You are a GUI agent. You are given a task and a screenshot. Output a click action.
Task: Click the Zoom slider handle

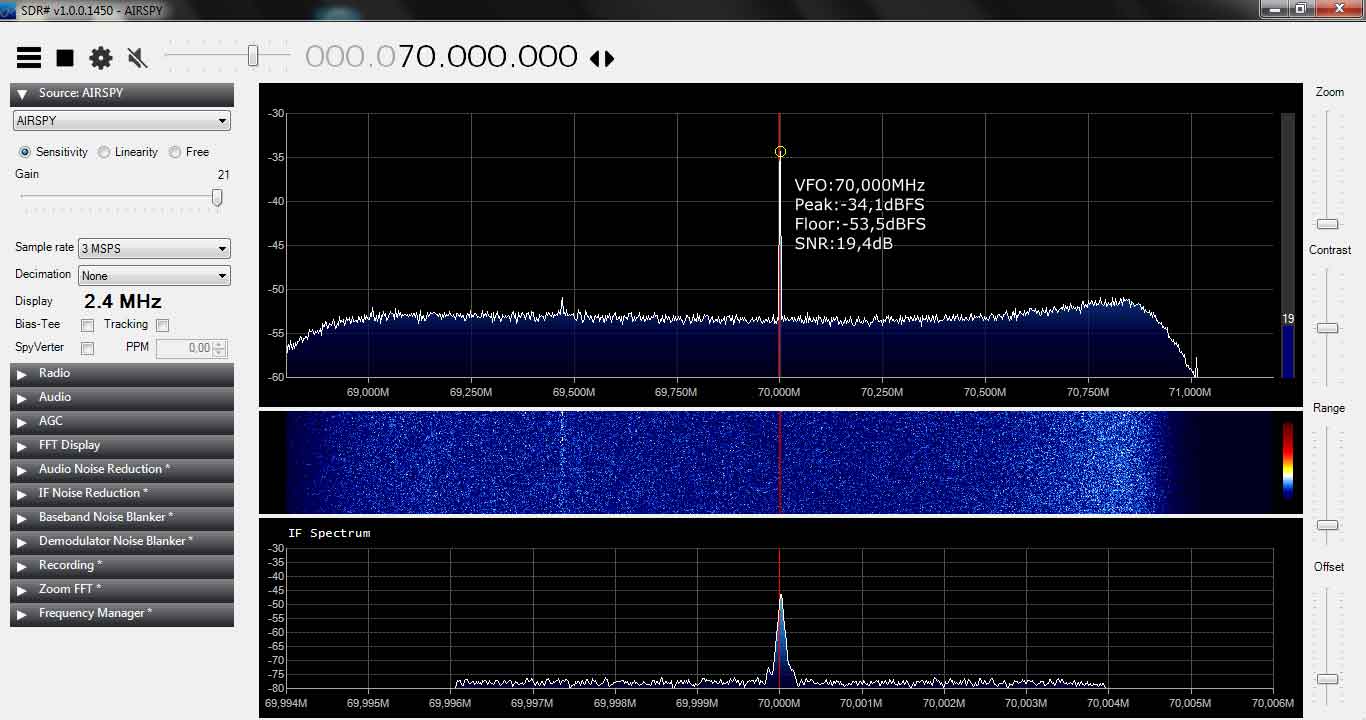click(1327, 224)
